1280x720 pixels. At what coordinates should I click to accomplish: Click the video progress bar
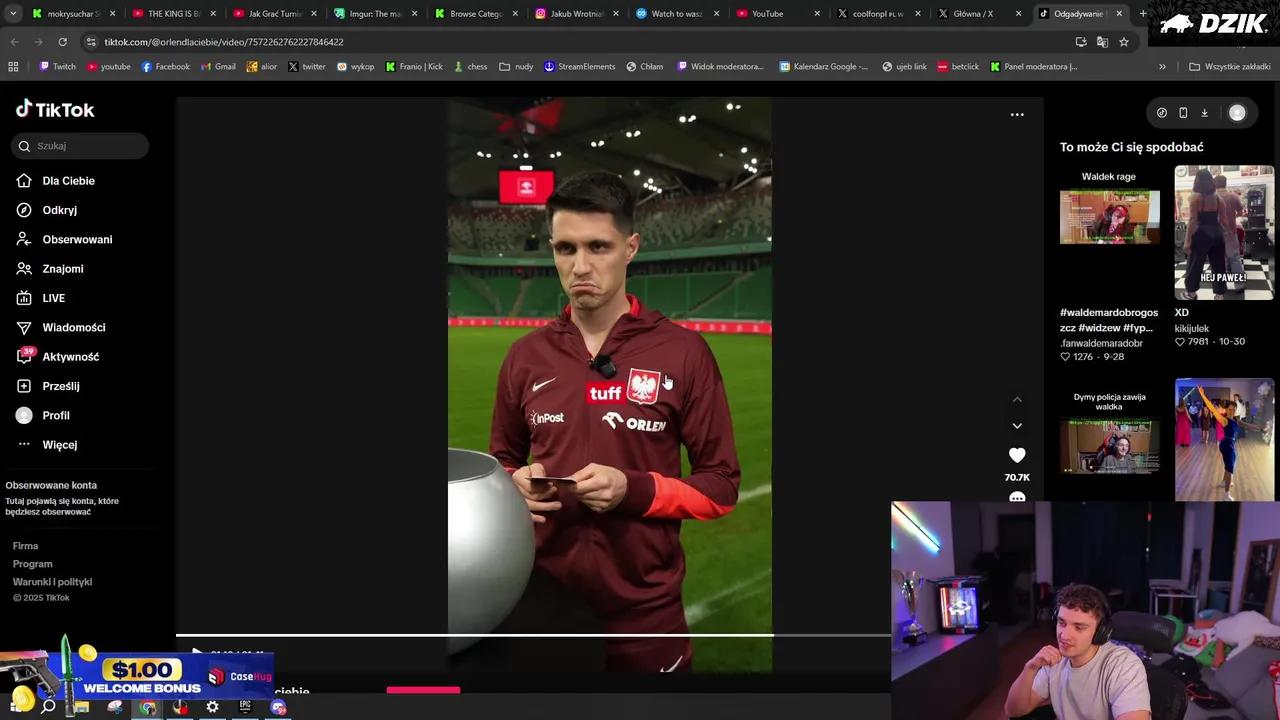[533, 634]
